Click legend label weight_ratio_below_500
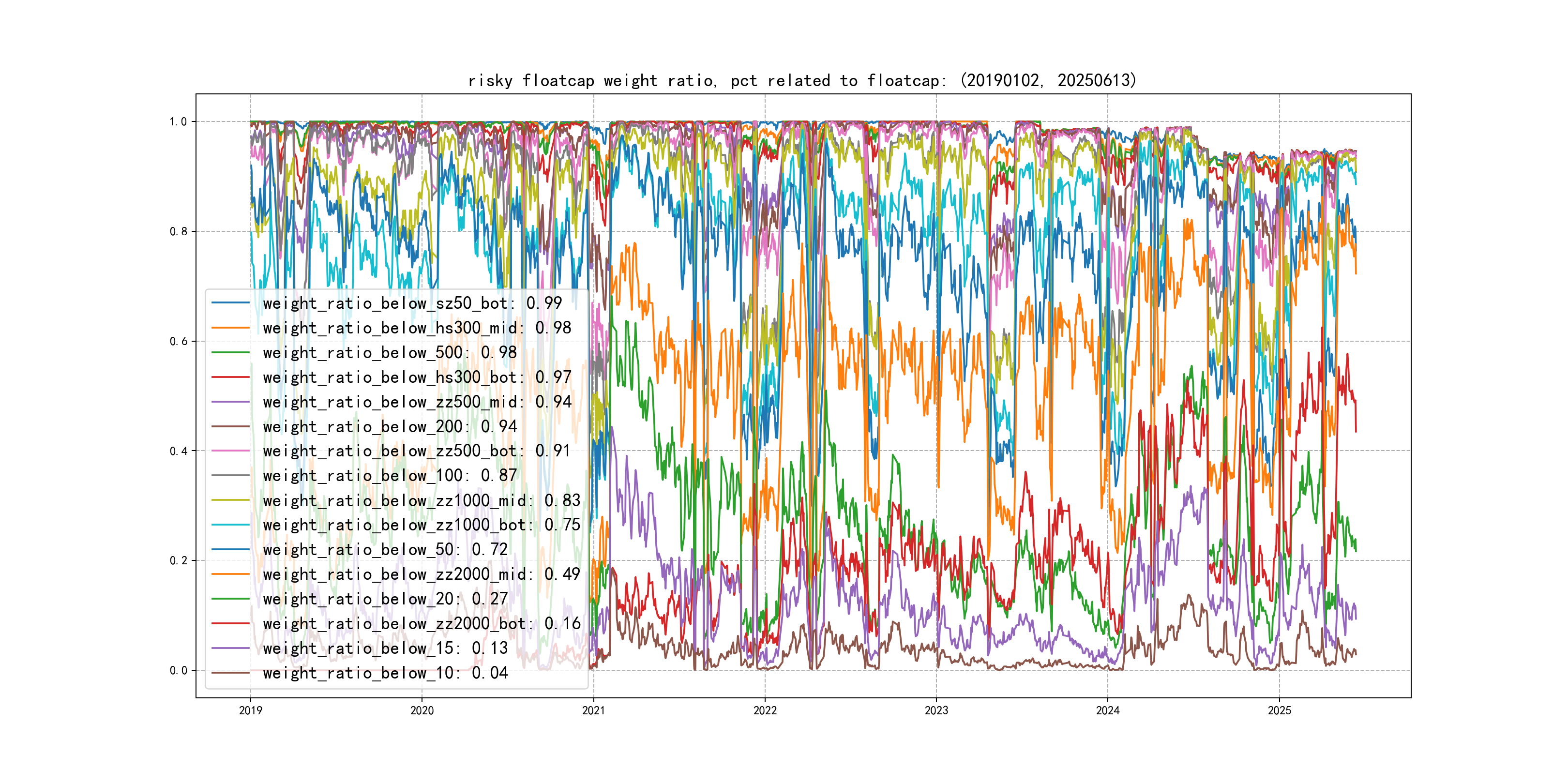The height and width of the screenshot is (784, 1568). click(x=390, y=352)
